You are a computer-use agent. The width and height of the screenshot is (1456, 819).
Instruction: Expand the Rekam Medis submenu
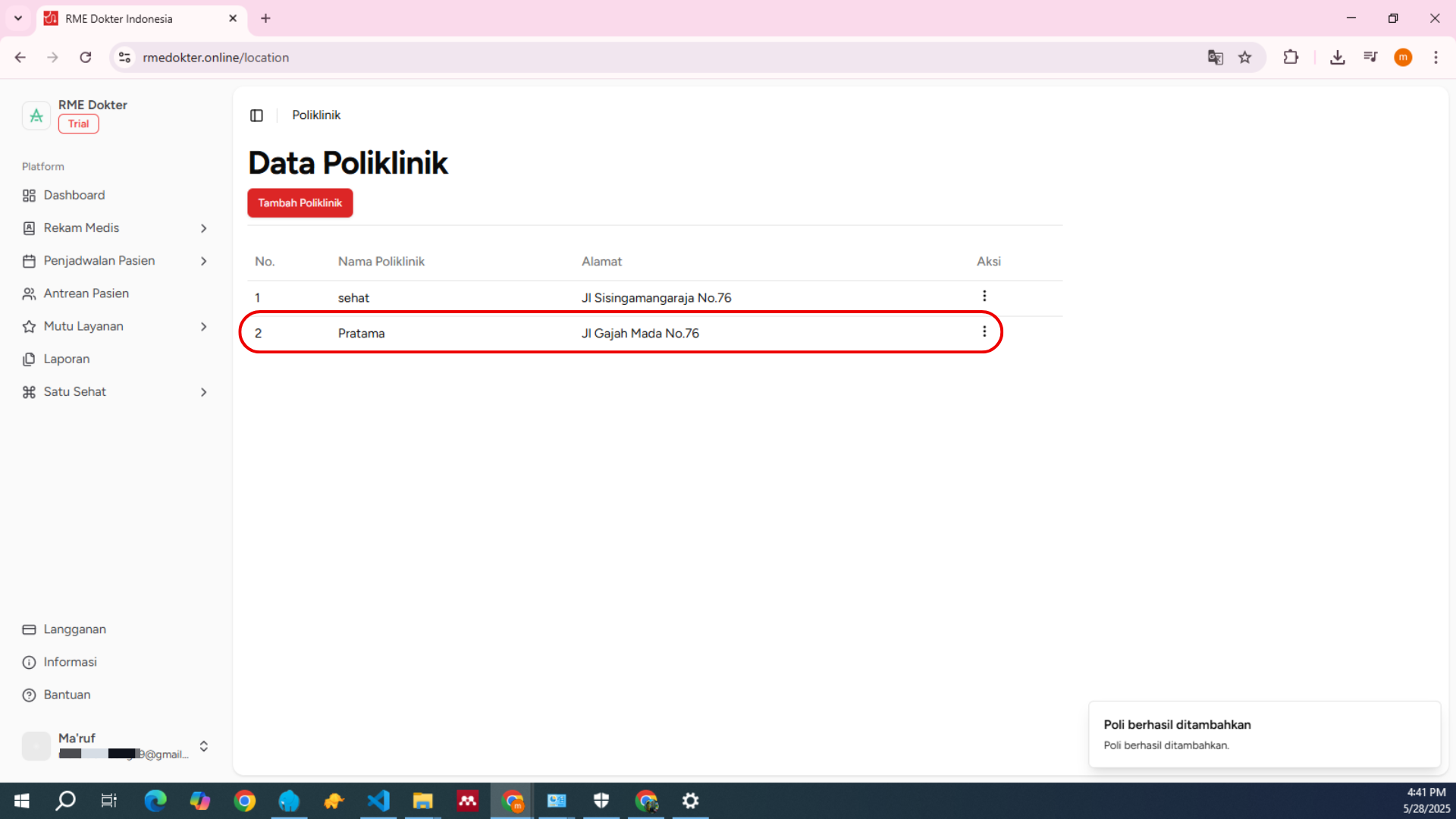click(203, 228)
